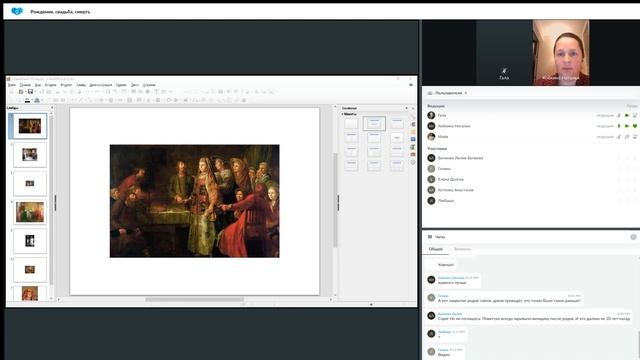The height and width of the screenshot is (360, 640).
Task: Click Гала's avatar in presenters list
Action: pyautogui.click(x=431, y=116)
